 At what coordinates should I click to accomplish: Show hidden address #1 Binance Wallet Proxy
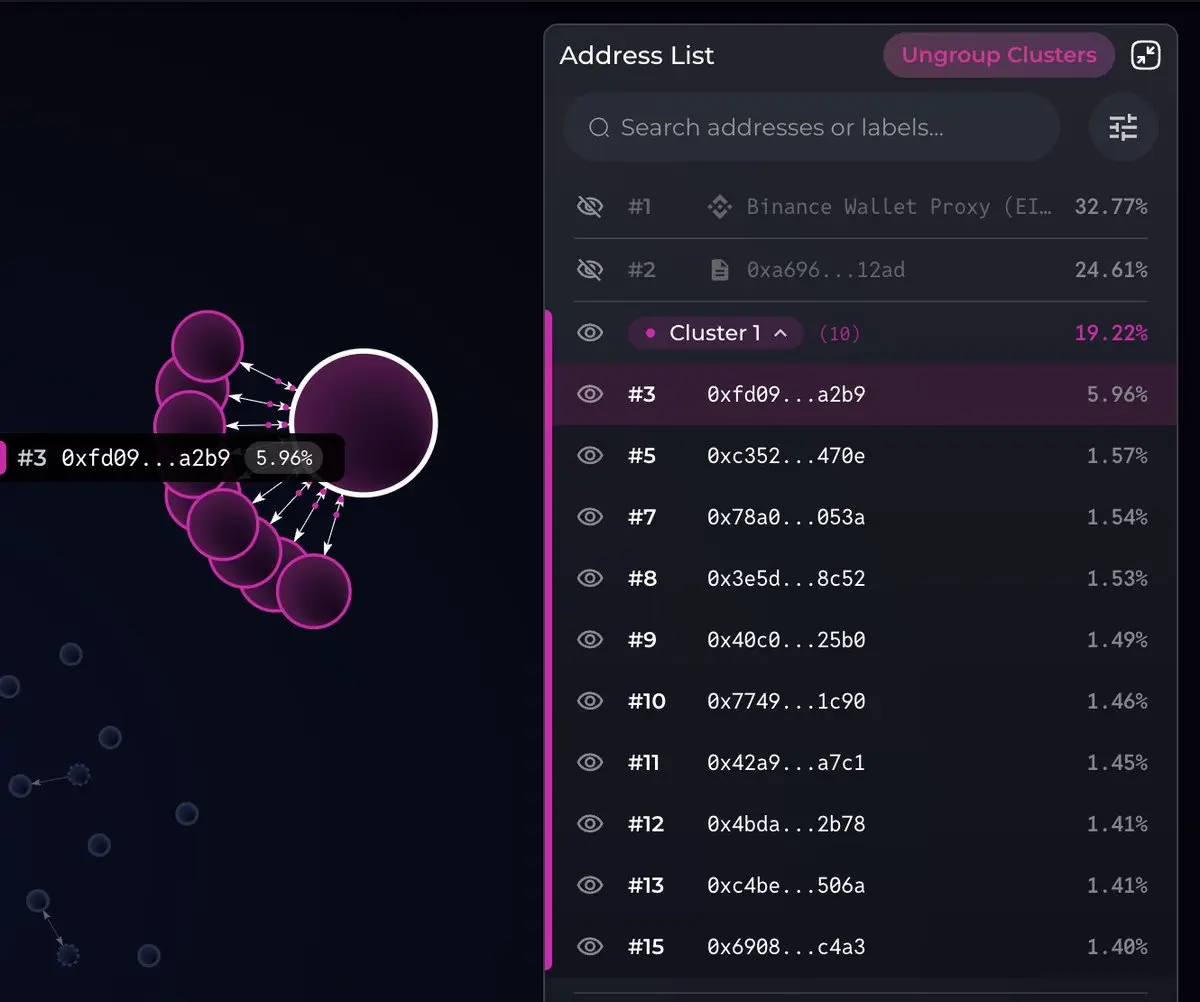point(590,207)
